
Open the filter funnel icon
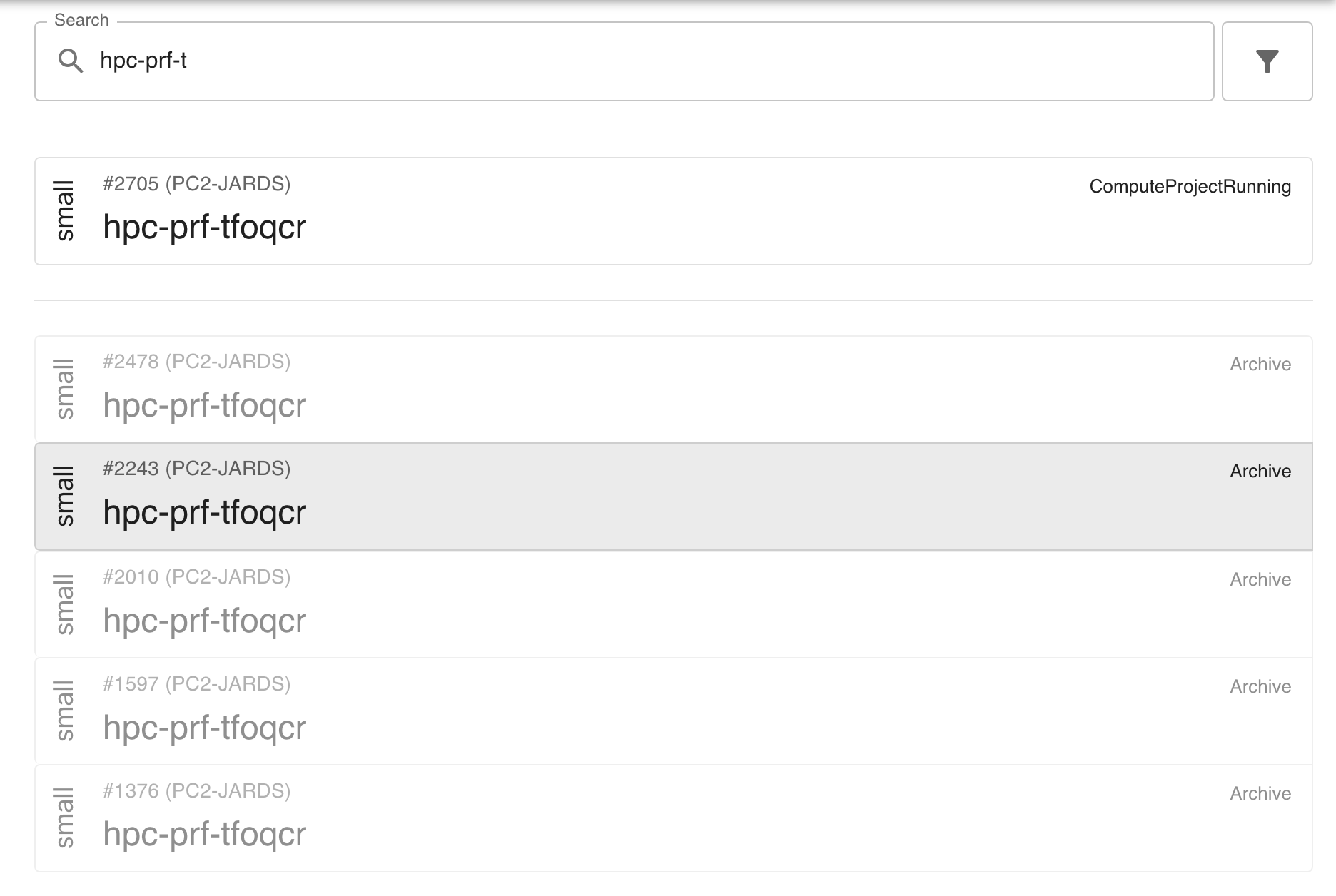(x=1267, y=62)
